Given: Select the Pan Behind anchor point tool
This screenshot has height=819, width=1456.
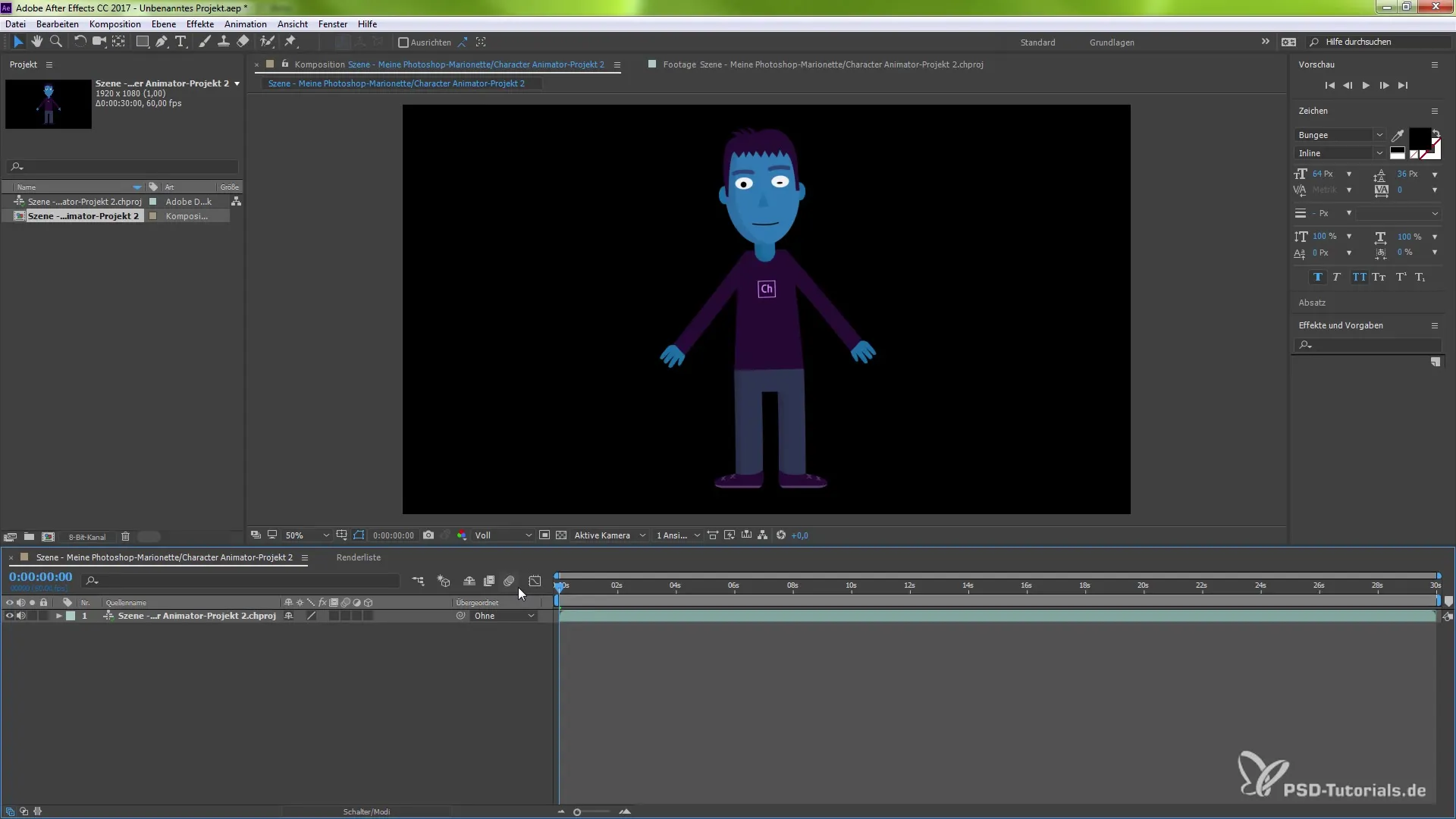Looking at the screenshot, I should pyautogui.click(x=118, y=42).
